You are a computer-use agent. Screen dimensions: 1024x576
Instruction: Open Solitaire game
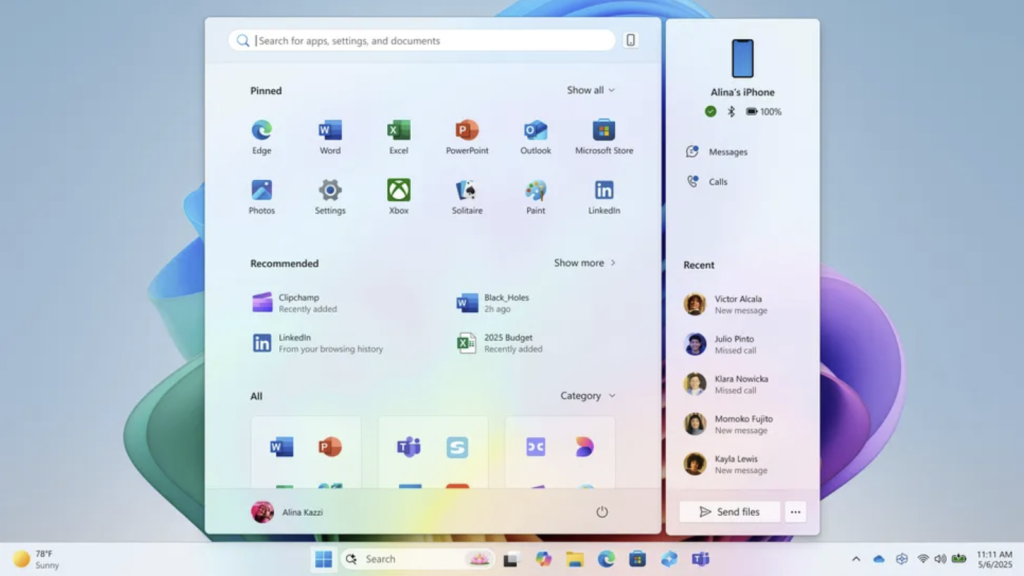[x=467, y=197]
